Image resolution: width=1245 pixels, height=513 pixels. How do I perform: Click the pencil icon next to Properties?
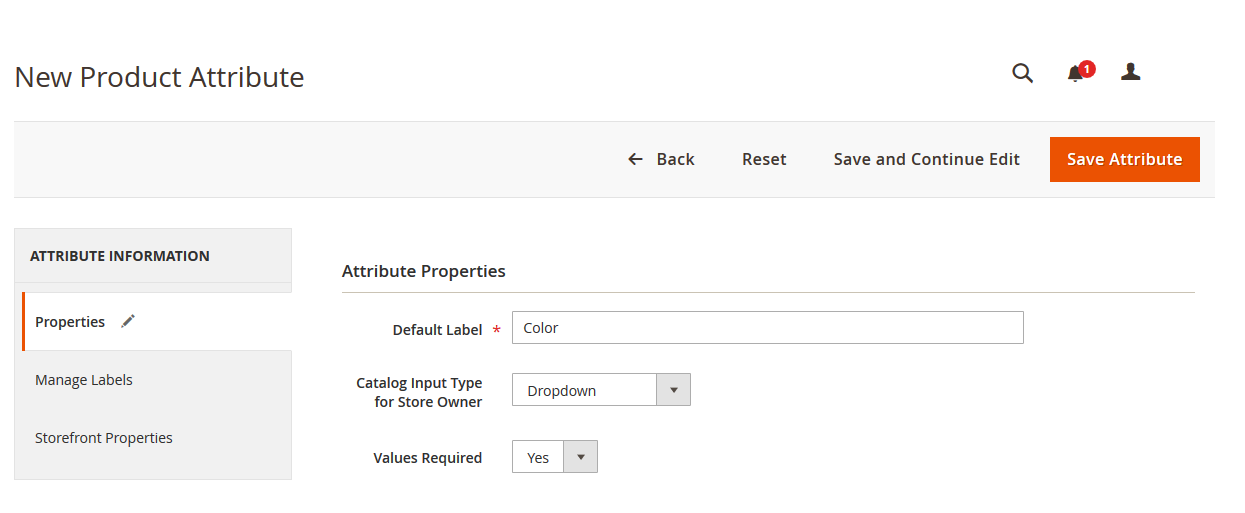128,321
